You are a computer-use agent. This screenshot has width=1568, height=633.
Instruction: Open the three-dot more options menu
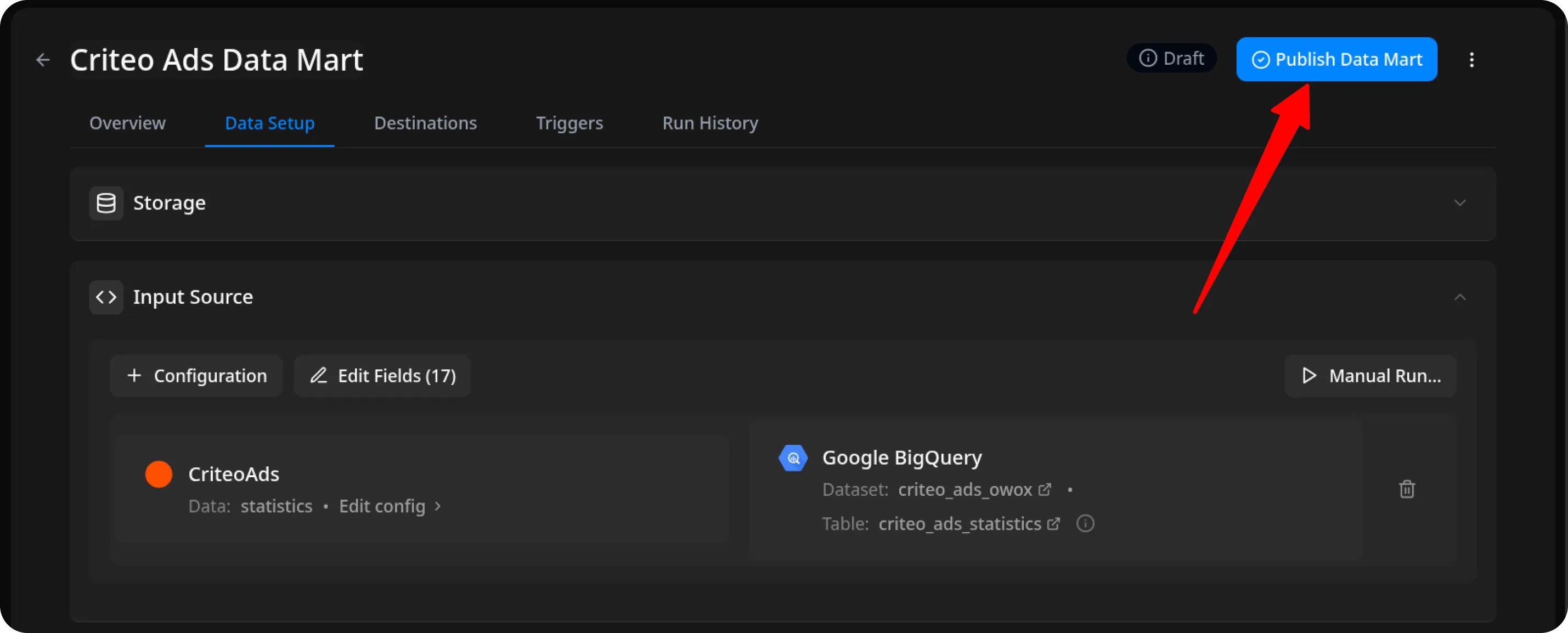(1471, 60)
